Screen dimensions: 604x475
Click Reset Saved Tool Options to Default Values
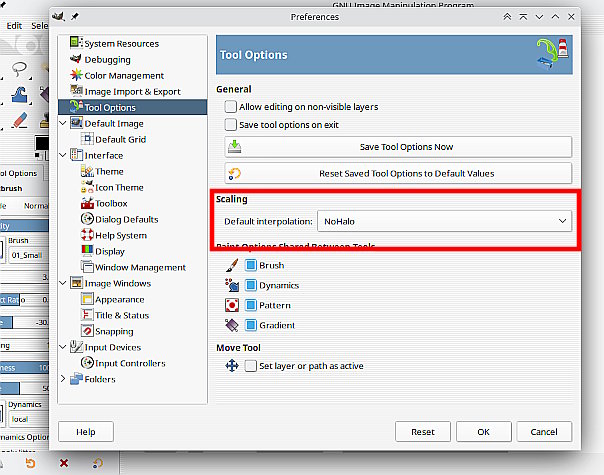point(398,173)
